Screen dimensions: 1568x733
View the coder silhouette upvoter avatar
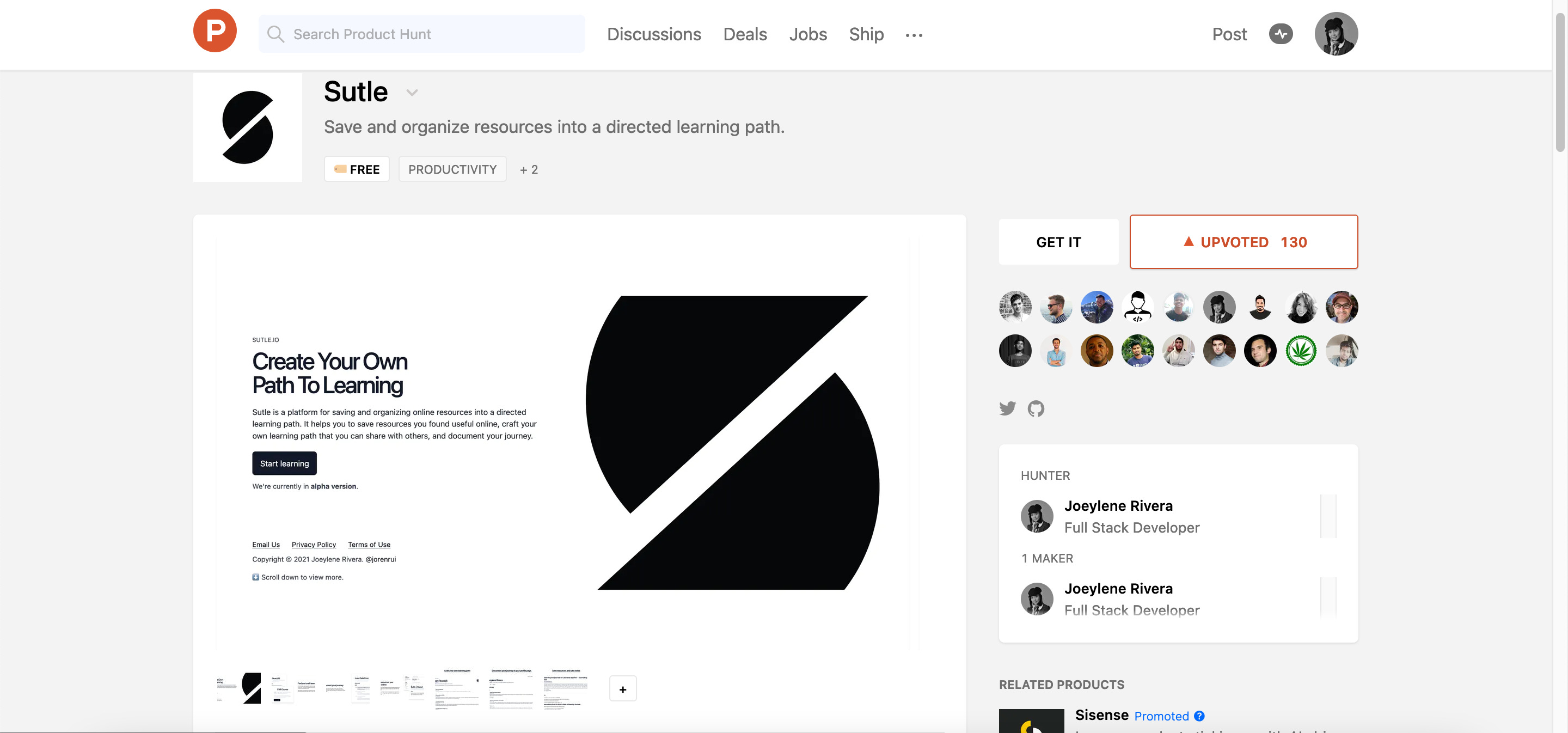[1138, 307]
